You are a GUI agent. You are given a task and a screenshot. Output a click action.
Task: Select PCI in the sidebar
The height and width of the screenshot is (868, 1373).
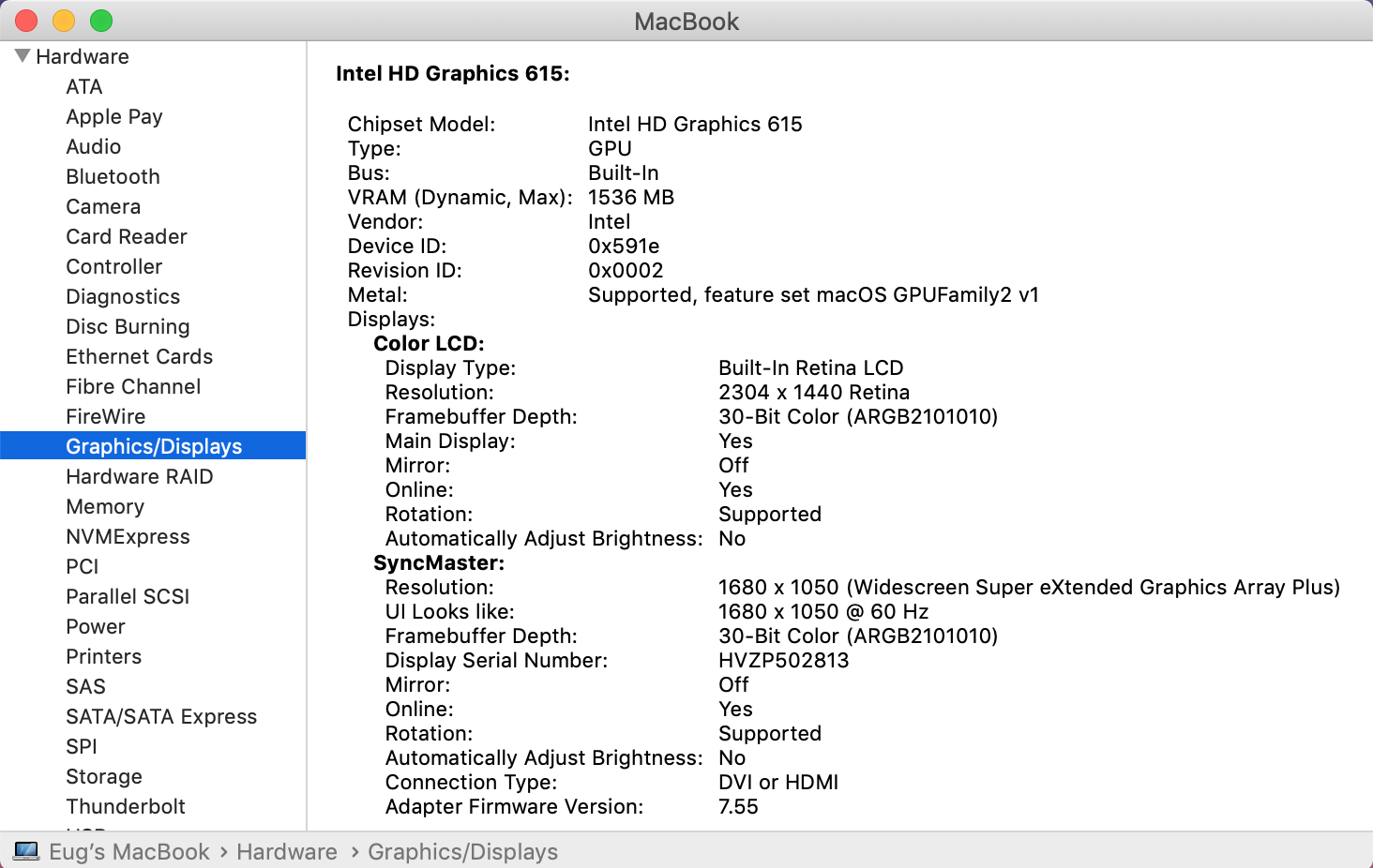tap(83, 566)
